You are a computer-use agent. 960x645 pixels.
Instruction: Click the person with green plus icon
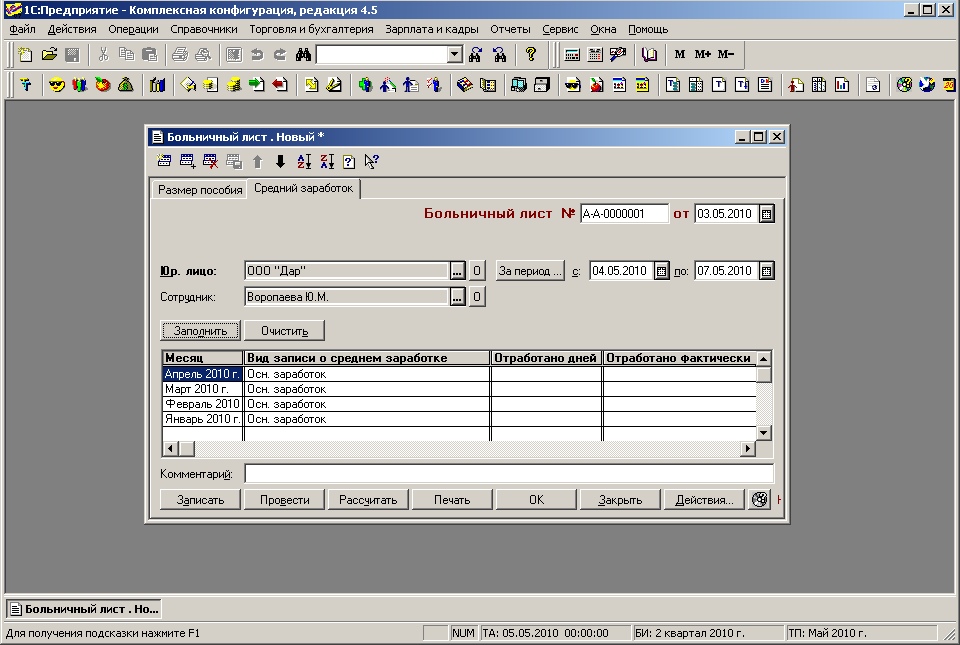point(366,85)
